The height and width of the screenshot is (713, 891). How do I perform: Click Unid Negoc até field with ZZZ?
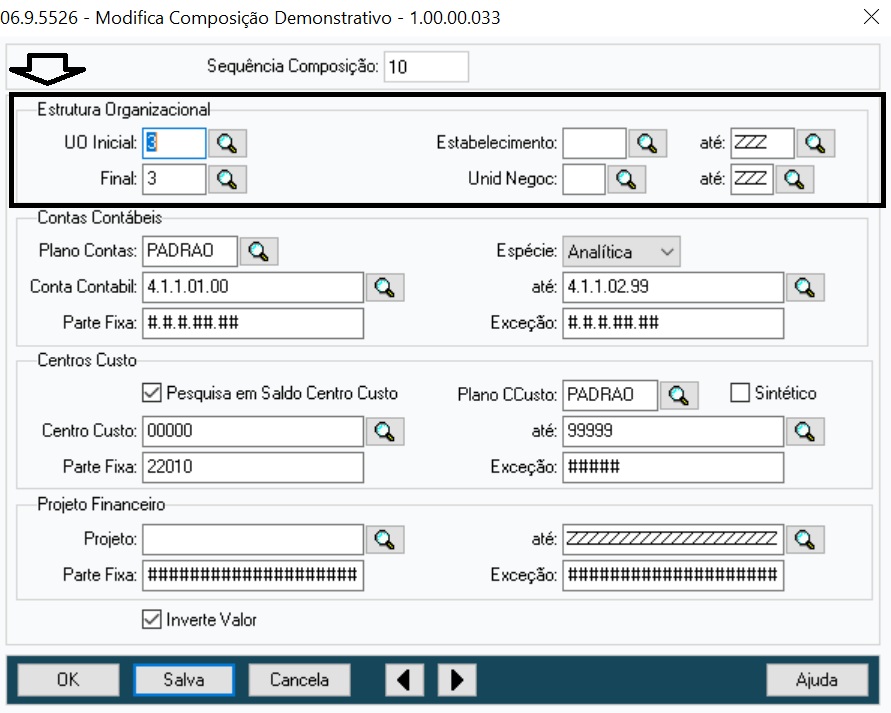[x=752, y=179]
